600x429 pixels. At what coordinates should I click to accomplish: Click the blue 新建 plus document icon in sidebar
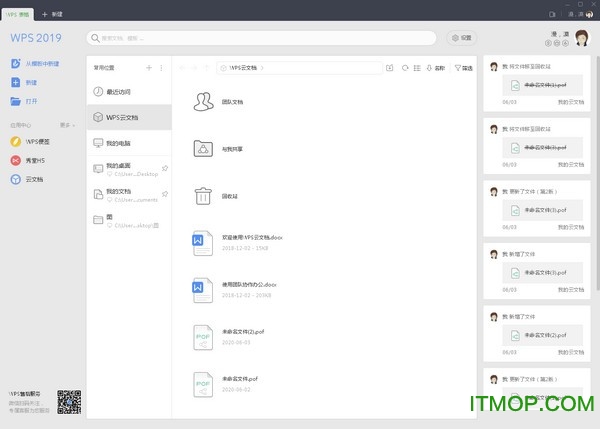pos(16,82)
